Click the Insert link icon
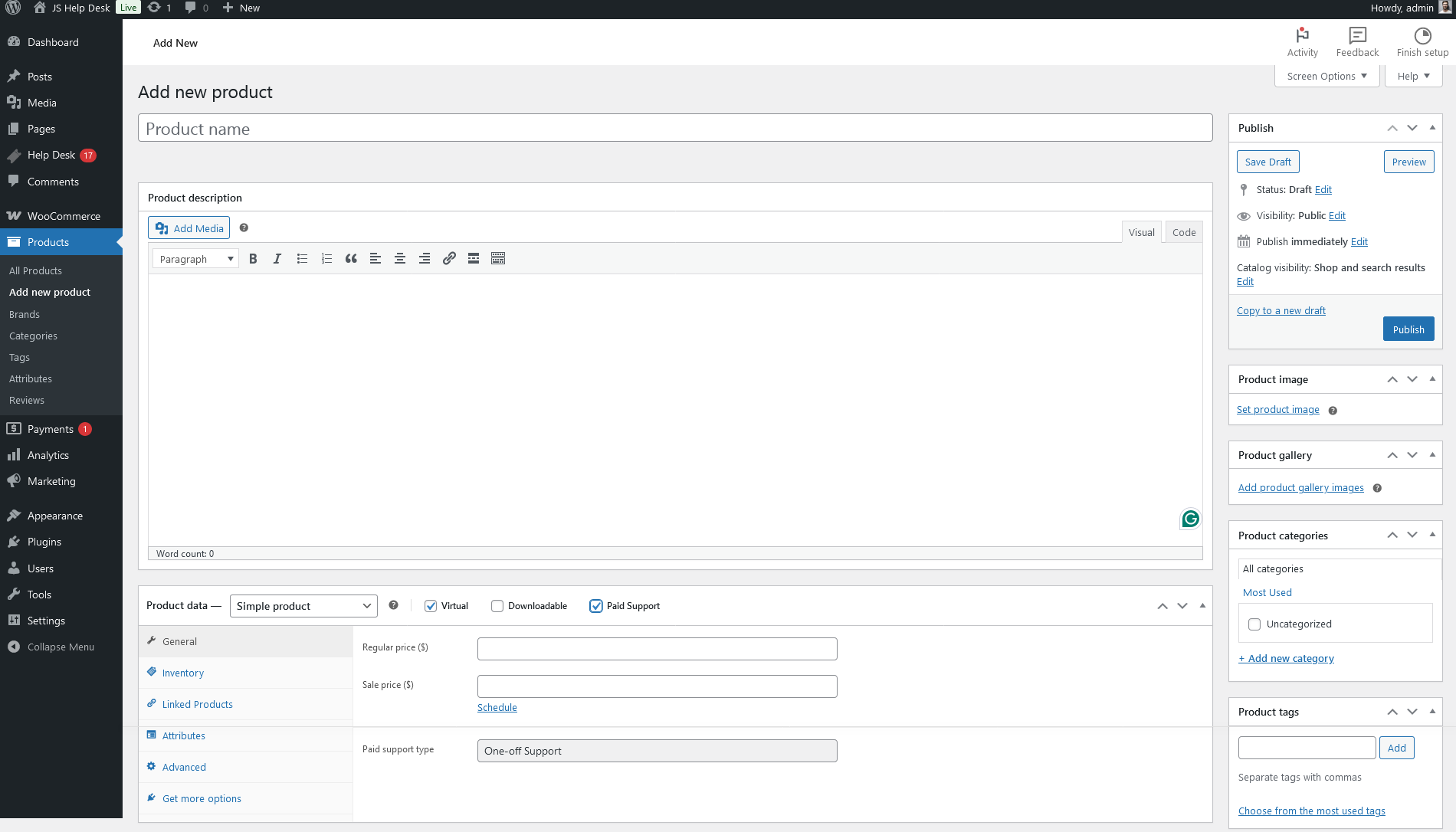1456x832 pixels. point(449,259)
